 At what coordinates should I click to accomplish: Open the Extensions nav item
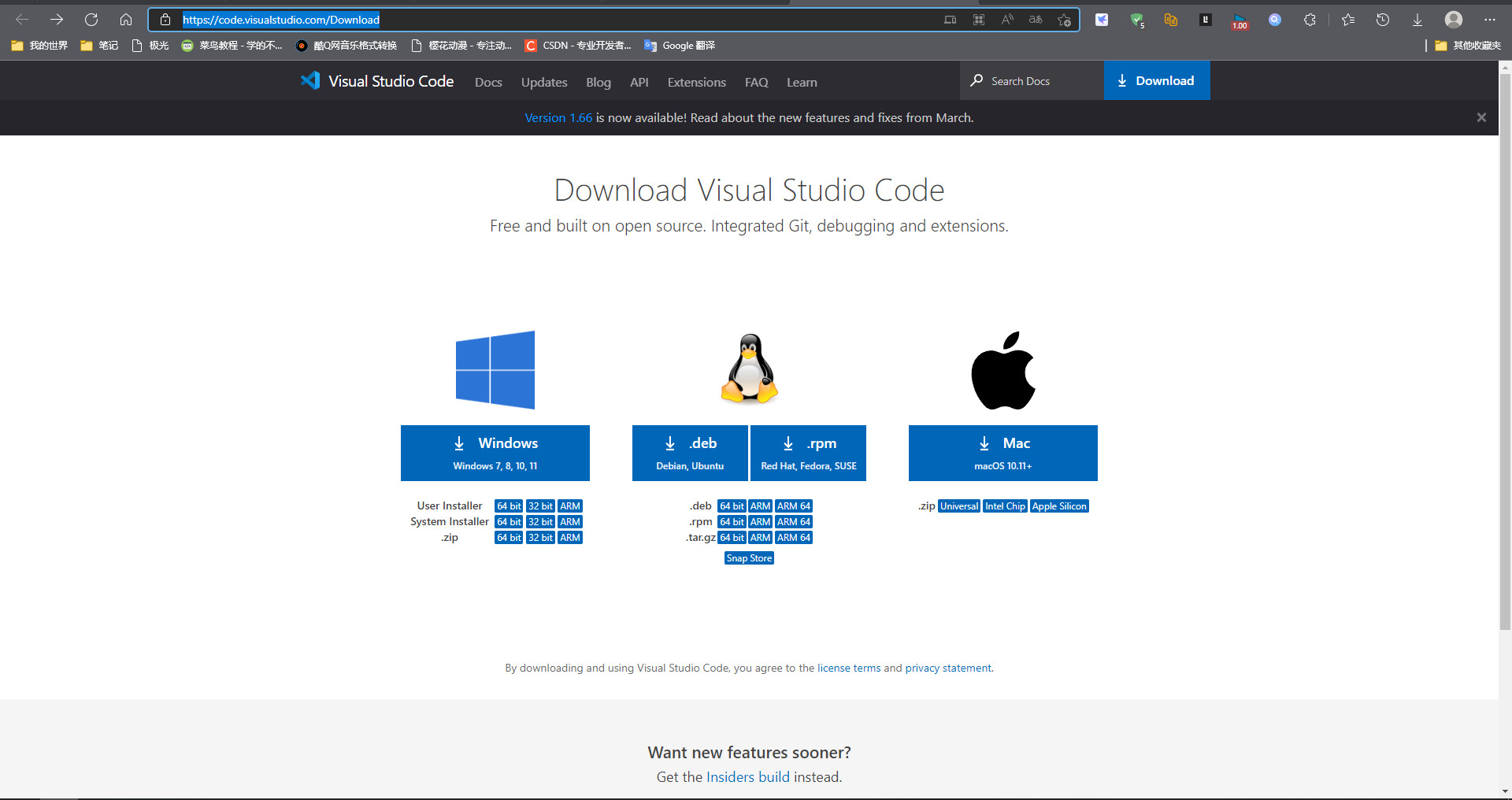coord(697,82)
